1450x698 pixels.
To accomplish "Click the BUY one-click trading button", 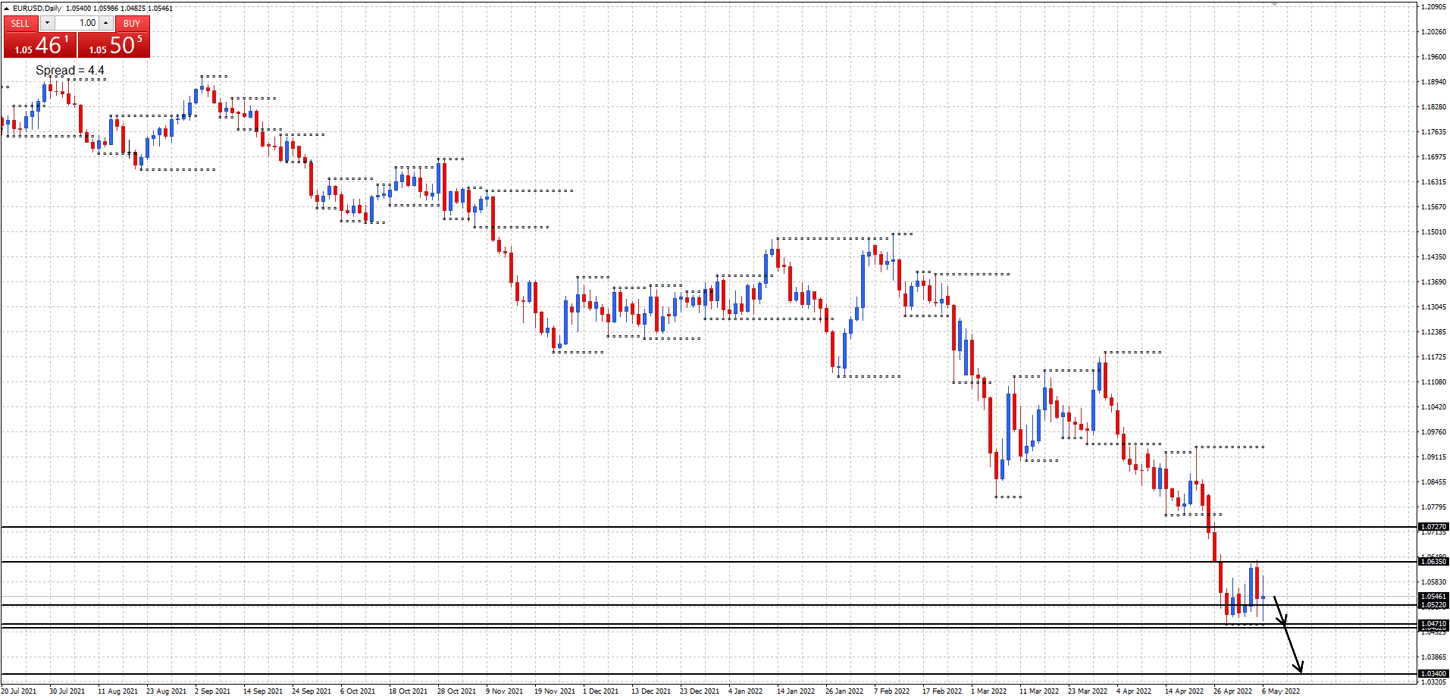I will pos(131,23).
